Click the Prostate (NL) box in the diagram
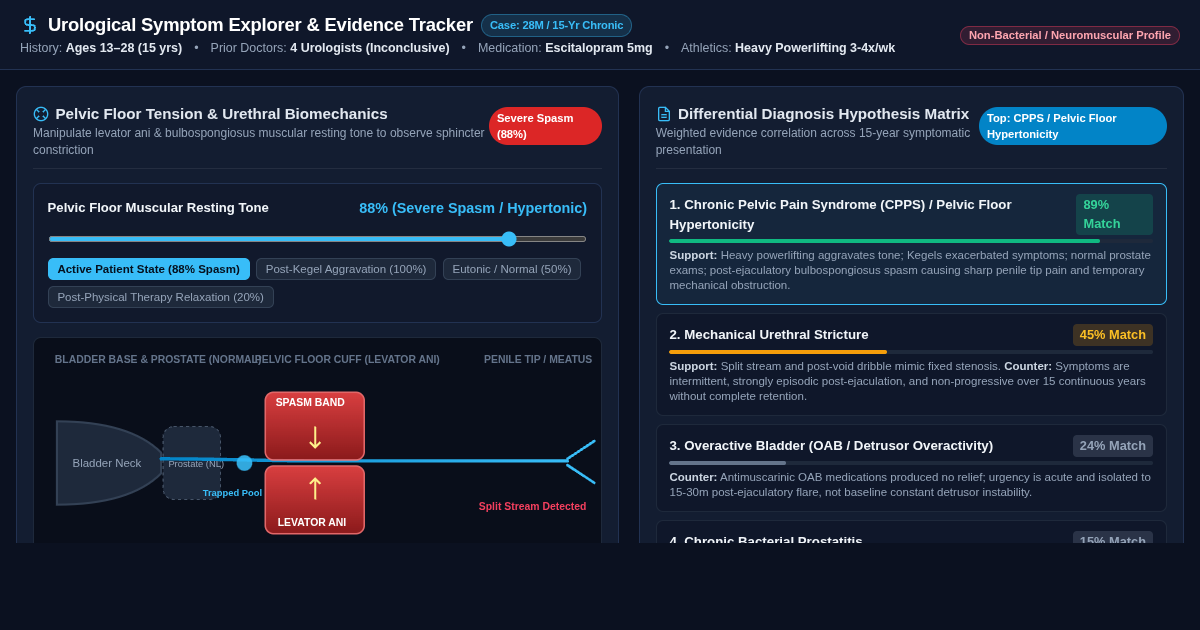Viewport: 1200px width, 630px height. [192, 463]
